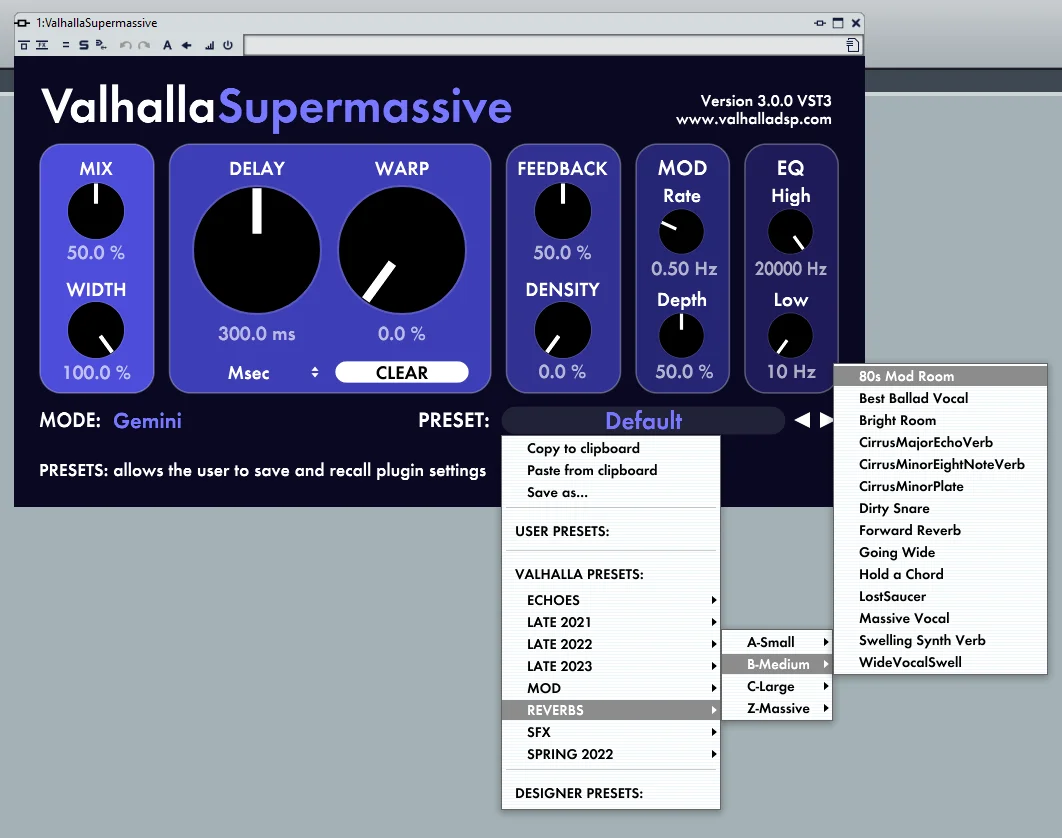Choose Copy to clipboard from preset menu
The height and width of the screenshot is (838, 1062).
[x=610, y=448]
